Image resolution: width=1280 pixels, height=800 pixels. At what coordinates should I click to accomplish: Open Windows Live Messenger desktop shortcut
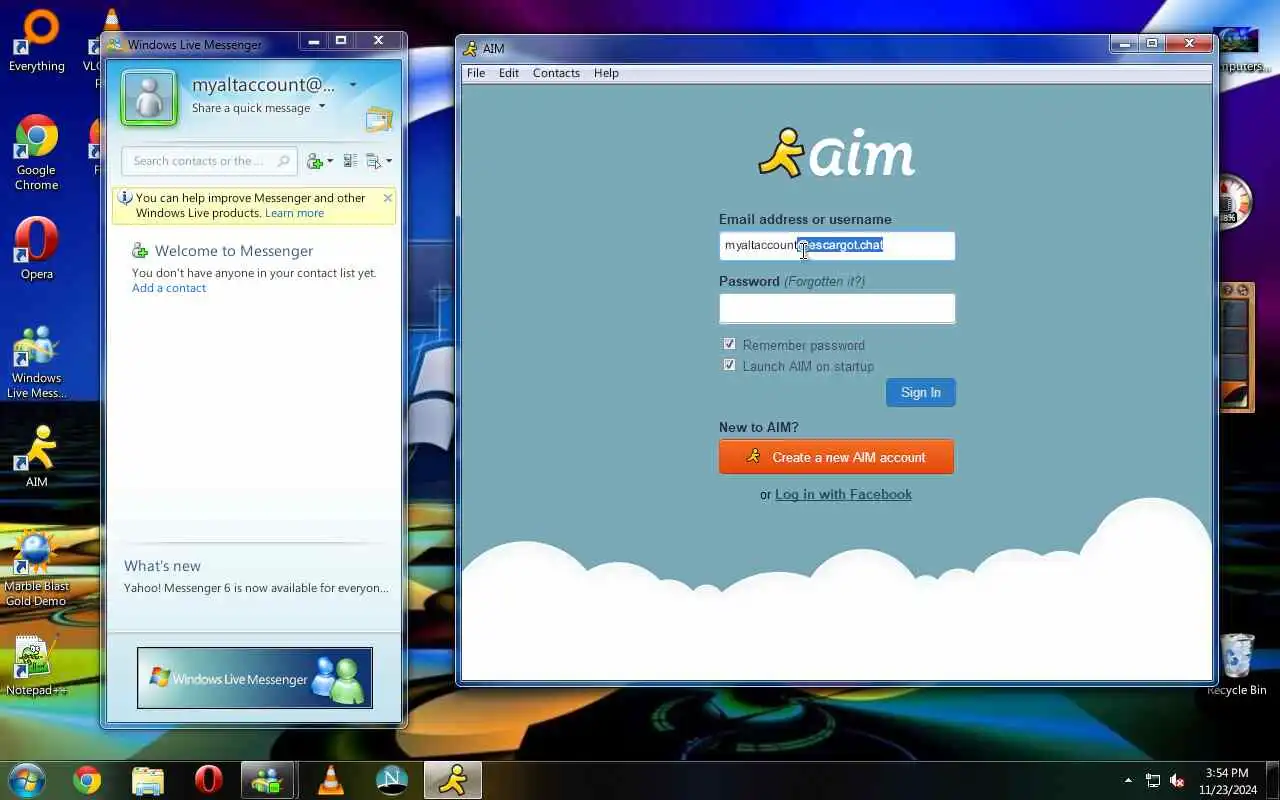(37, 362)
